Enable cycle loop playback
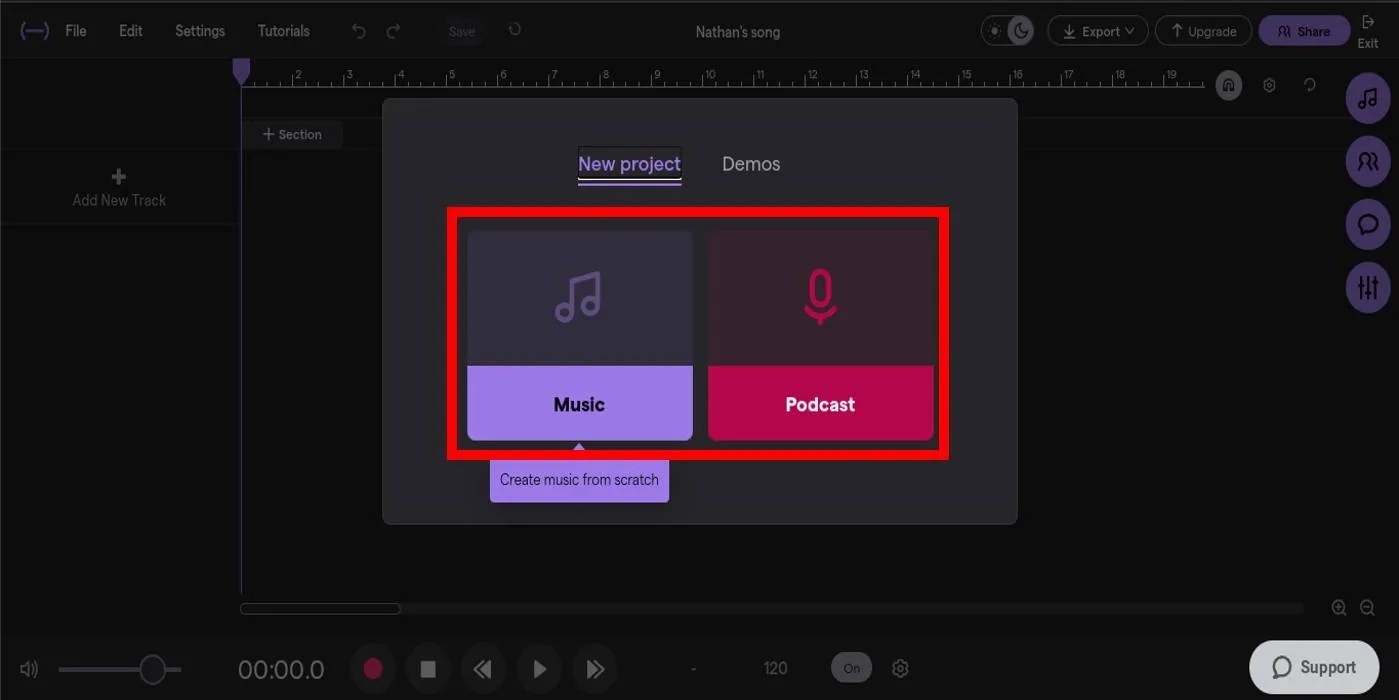 (x=1310, y=85)
